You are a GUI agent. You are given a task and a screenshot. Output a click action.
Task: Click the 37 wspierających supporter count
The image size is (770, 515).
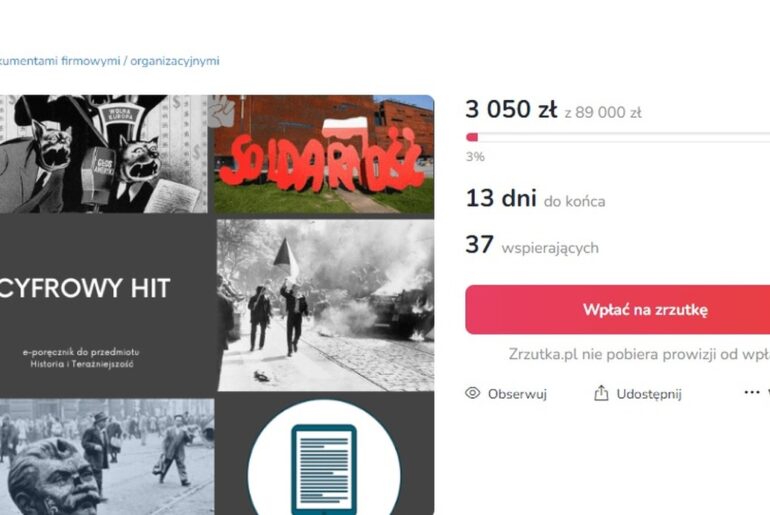[x=532, y=245]
